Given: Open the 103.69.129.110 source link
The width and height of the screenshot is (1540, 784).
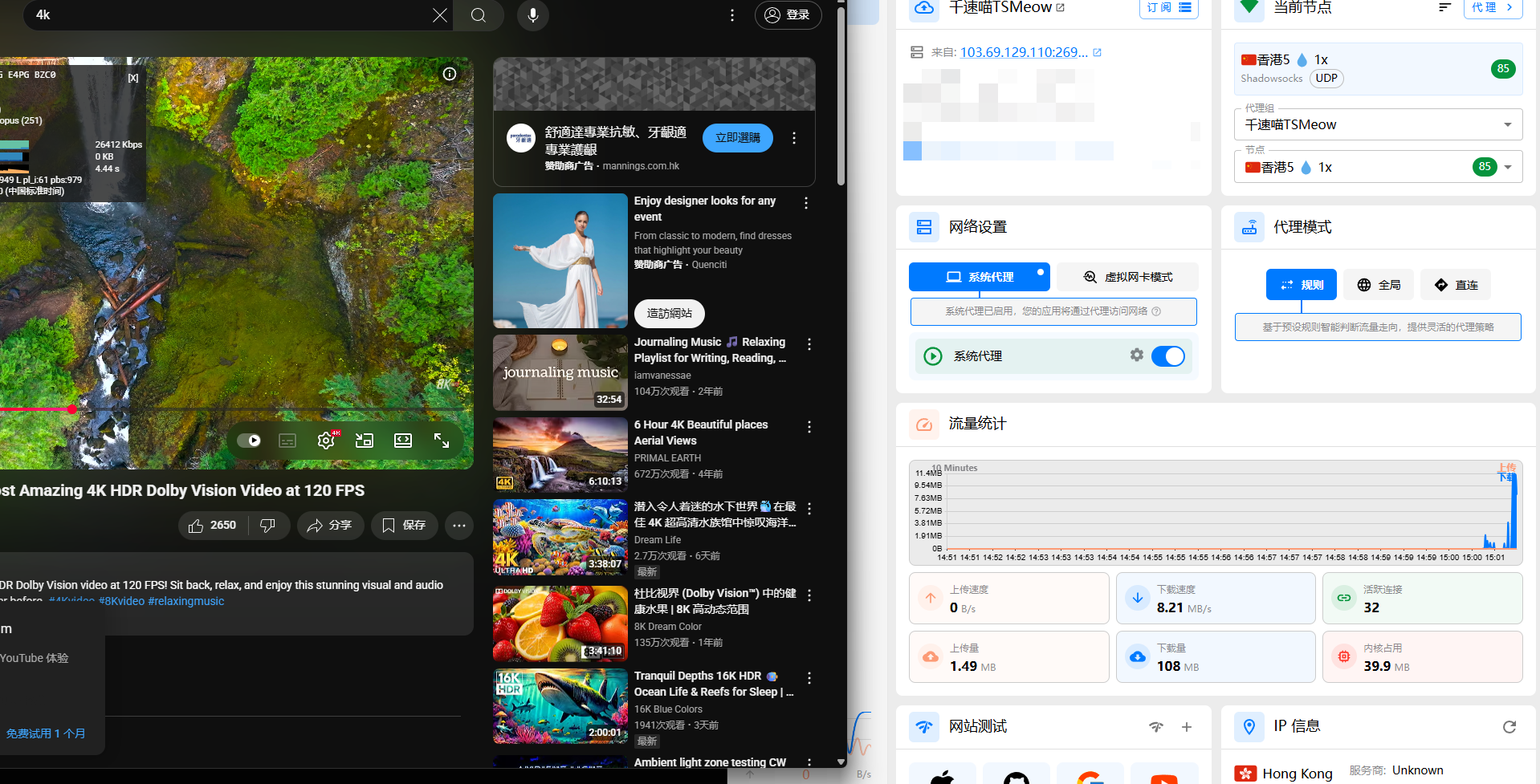Looking at the screenshot, I should 1024,52.
